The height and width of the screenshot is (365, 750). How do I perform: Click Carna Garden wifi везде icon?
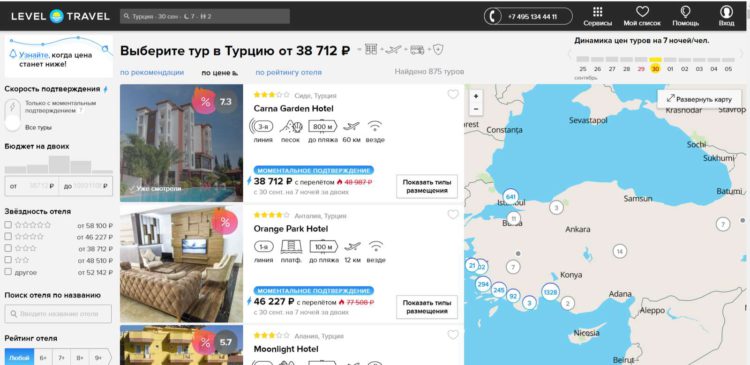375,126
